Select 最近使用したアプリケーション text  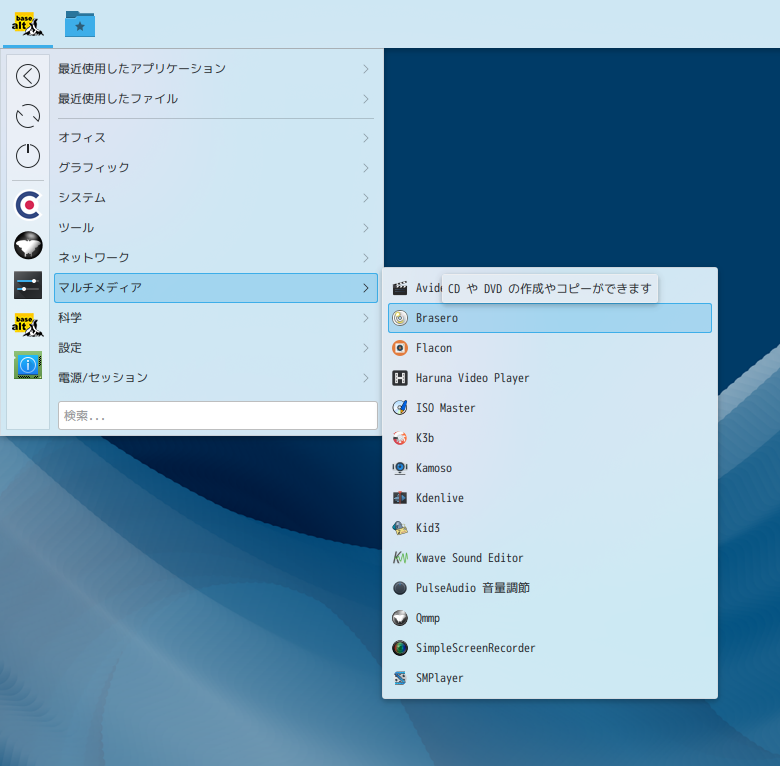(x=142, y=69)
